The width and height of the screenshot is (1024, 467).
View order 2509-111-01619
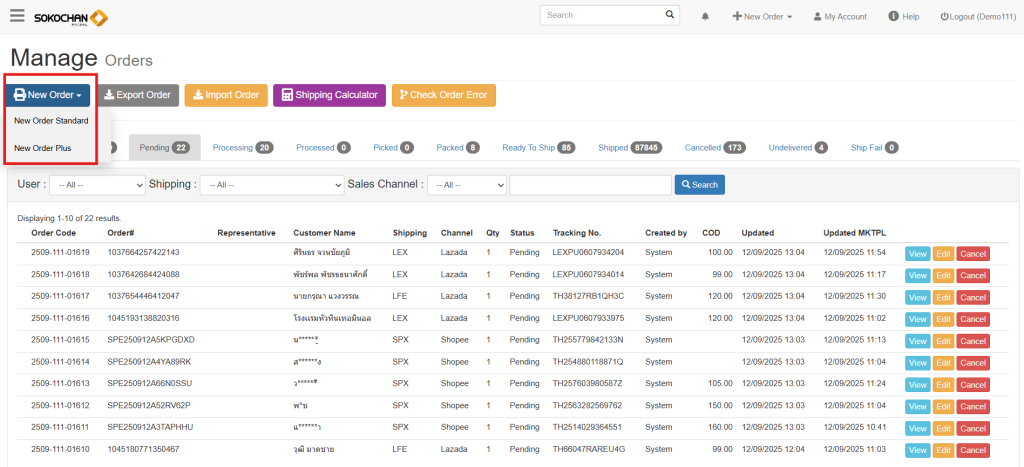(x=917, y=253)
